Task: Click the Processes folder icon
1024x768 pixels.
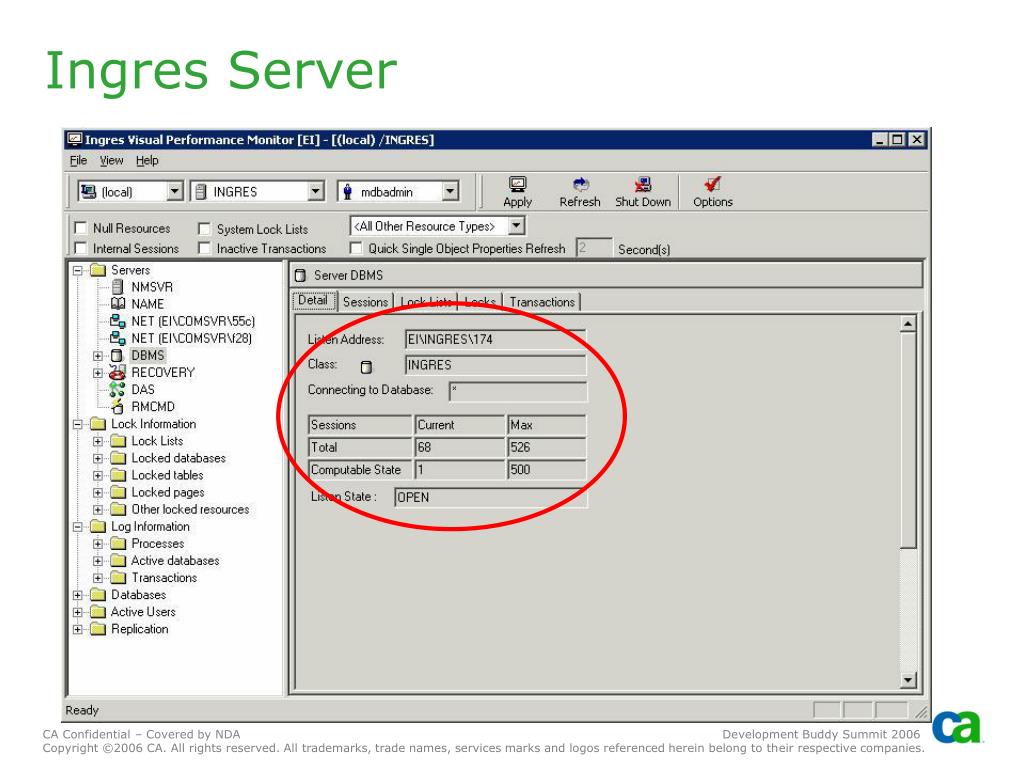Action: 118,543
